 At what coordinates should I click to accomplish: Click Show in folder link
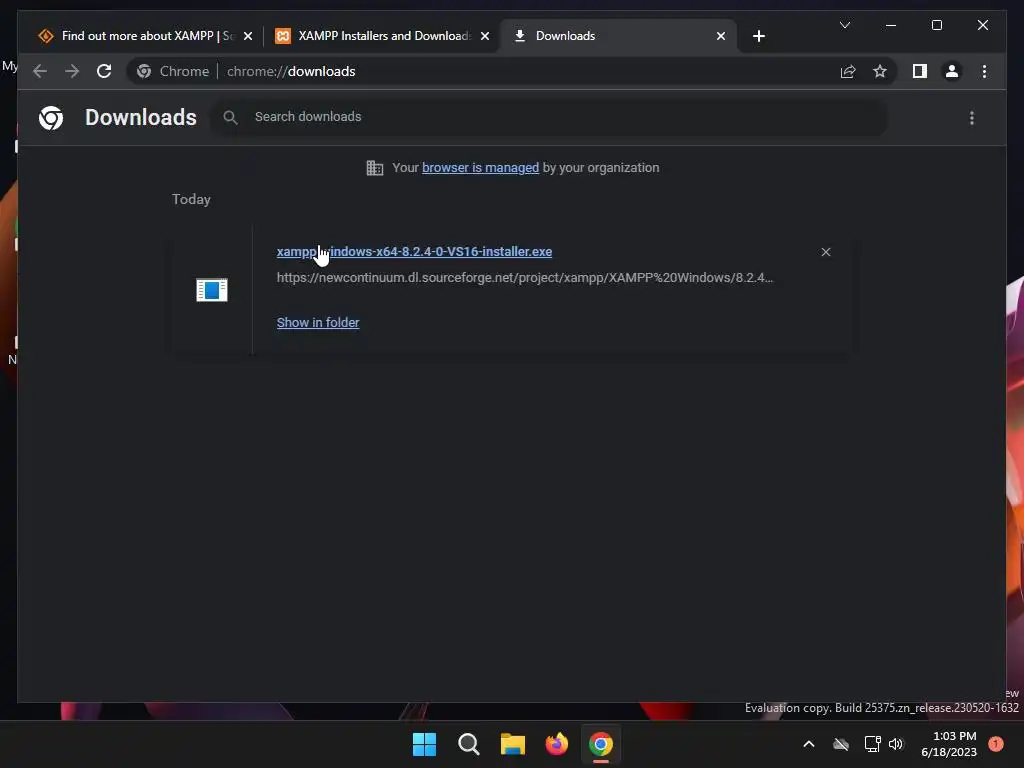coord(318,323)
